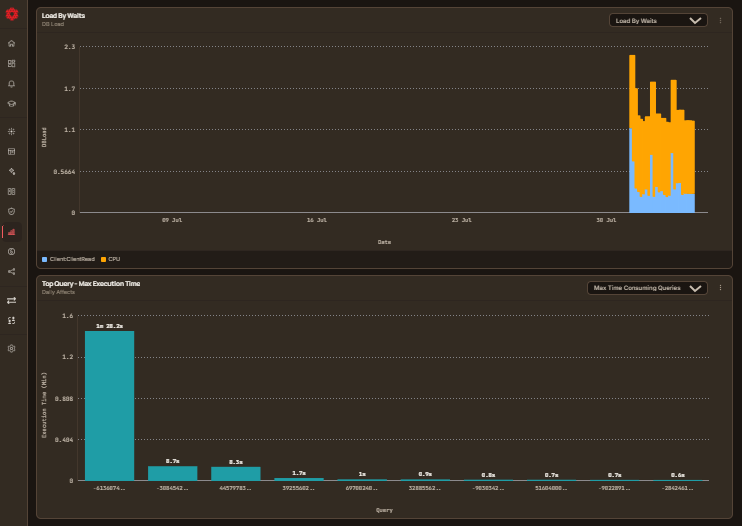Click the swap arrows transfer icon
Screen dimensions: 742x526
coord(12,300)
